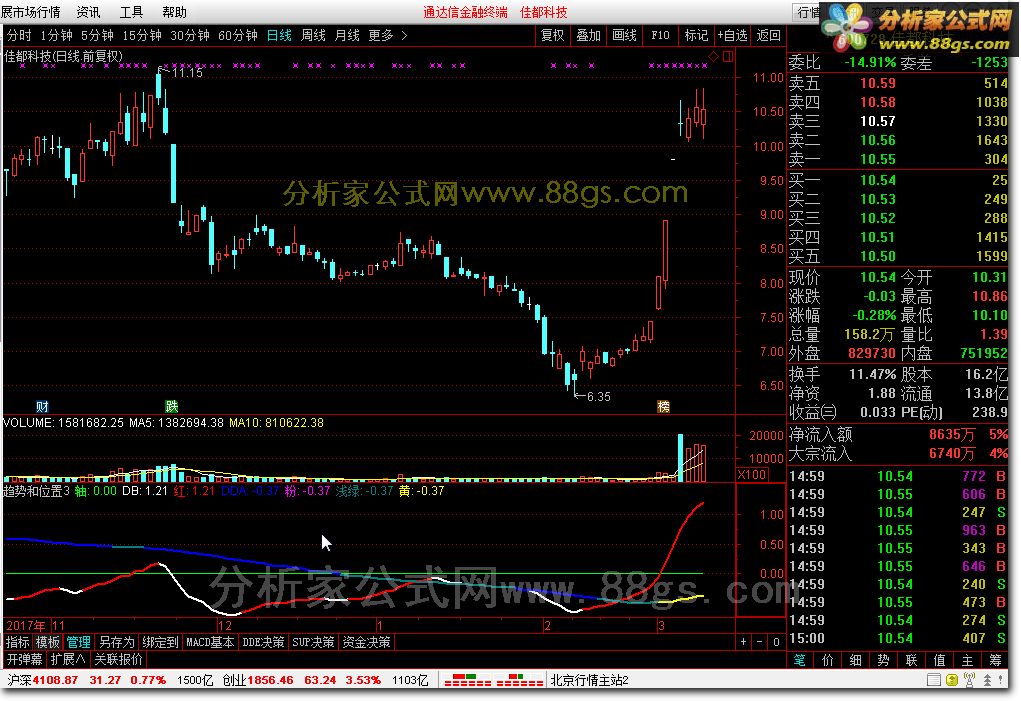This screenshot has width=1021, height=701.
Task: Click the double up-arrow icon in status bar
Action: 988,680
